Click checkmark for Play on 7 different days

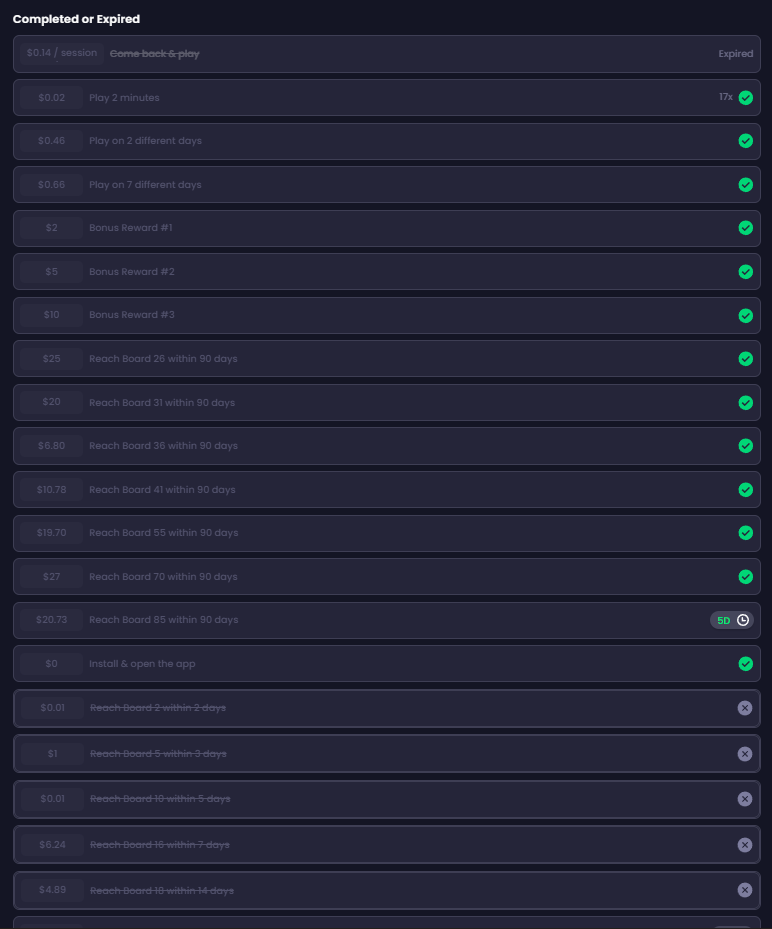pos(745,185)
